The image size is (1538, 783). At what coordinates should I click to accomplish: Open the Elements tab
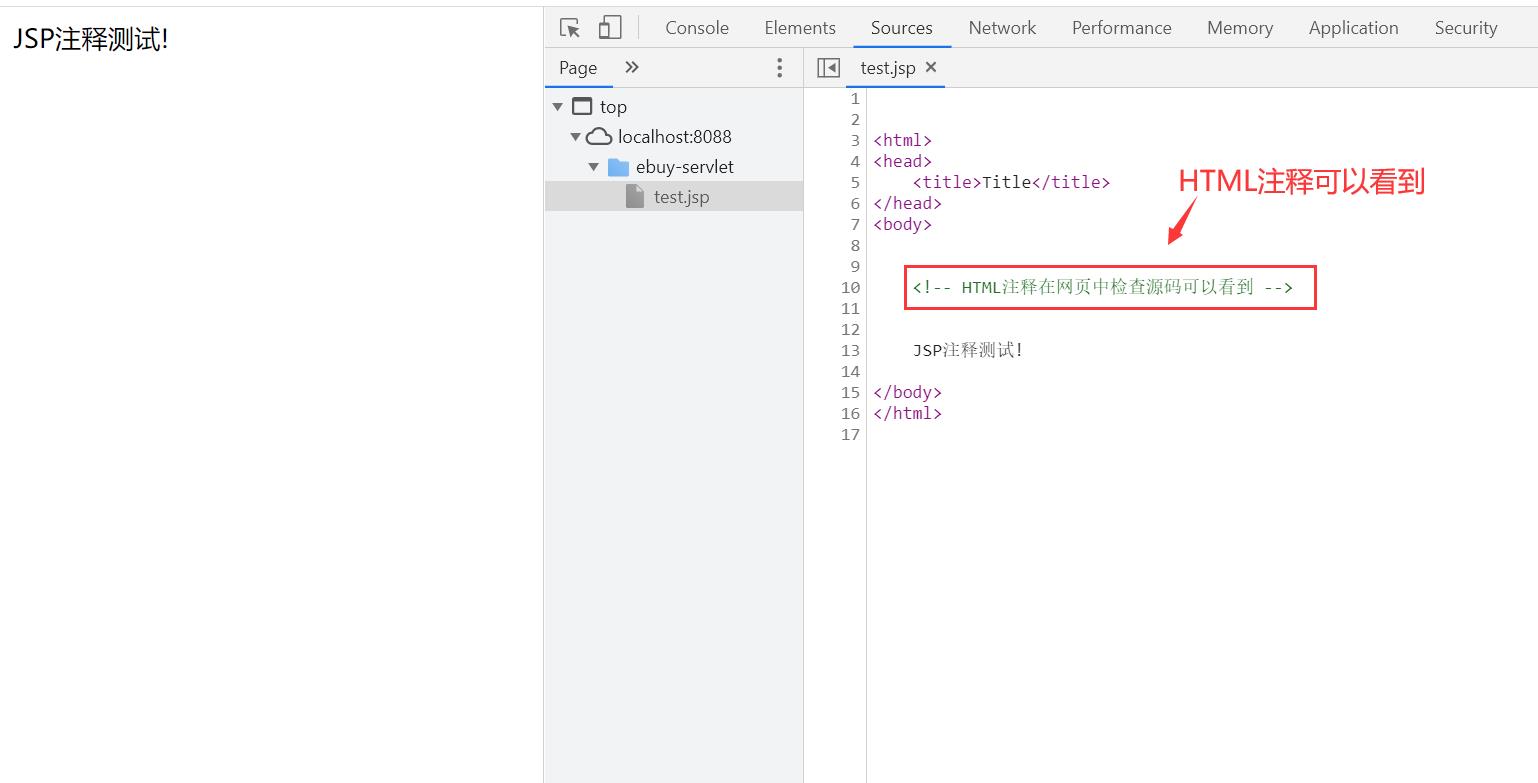point(800,28)
